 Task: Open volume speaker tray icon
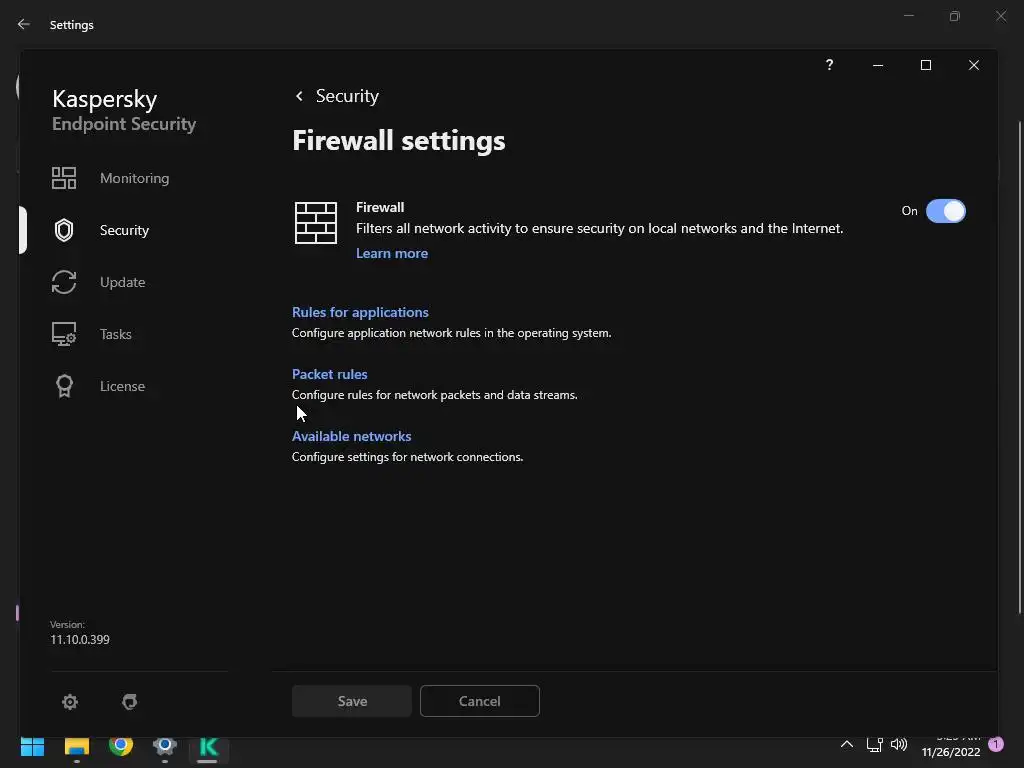click(x=899, y=744)
